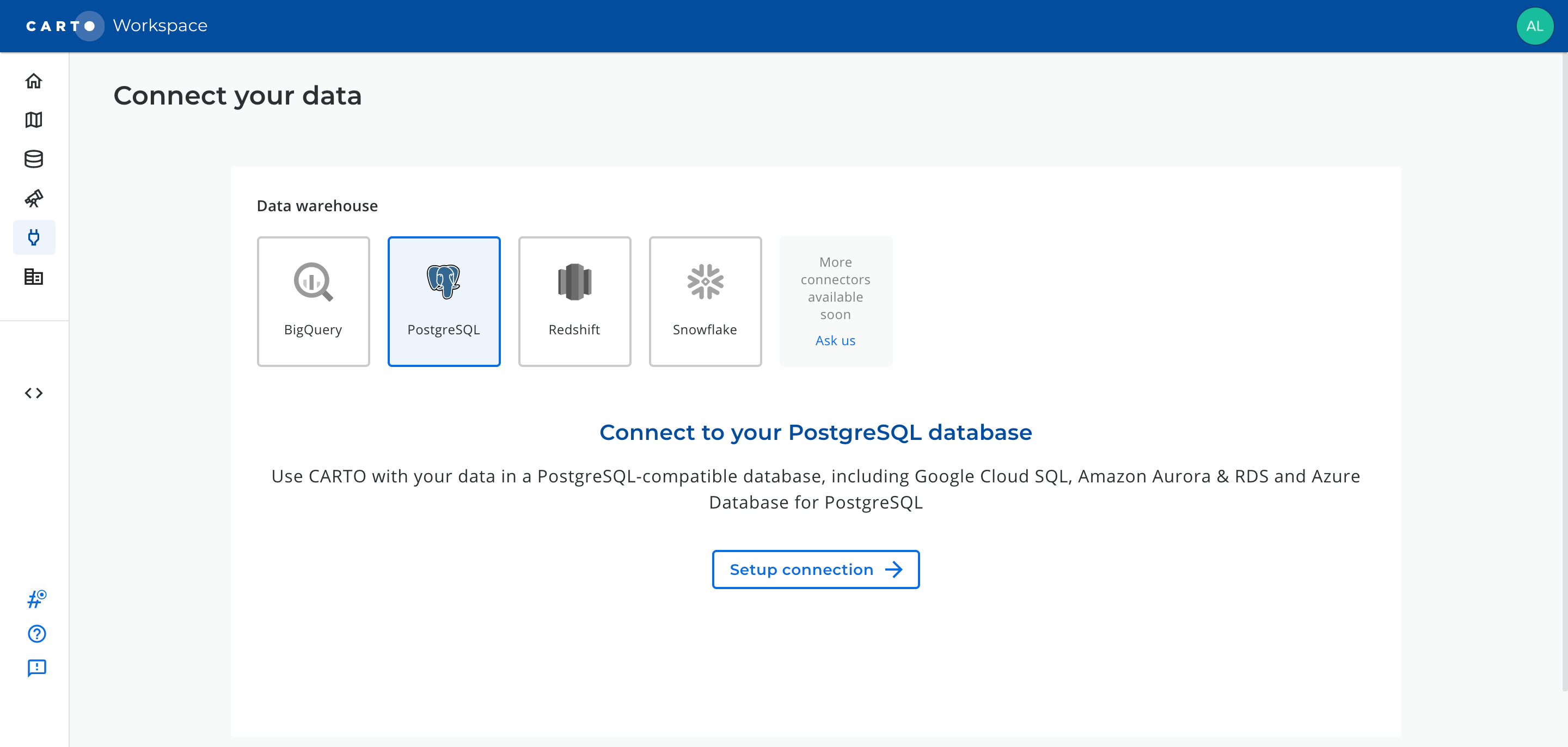Click the page vertical scrollbar
1568x747 pixels.
pyautogui.click(x=1564, y=371)
